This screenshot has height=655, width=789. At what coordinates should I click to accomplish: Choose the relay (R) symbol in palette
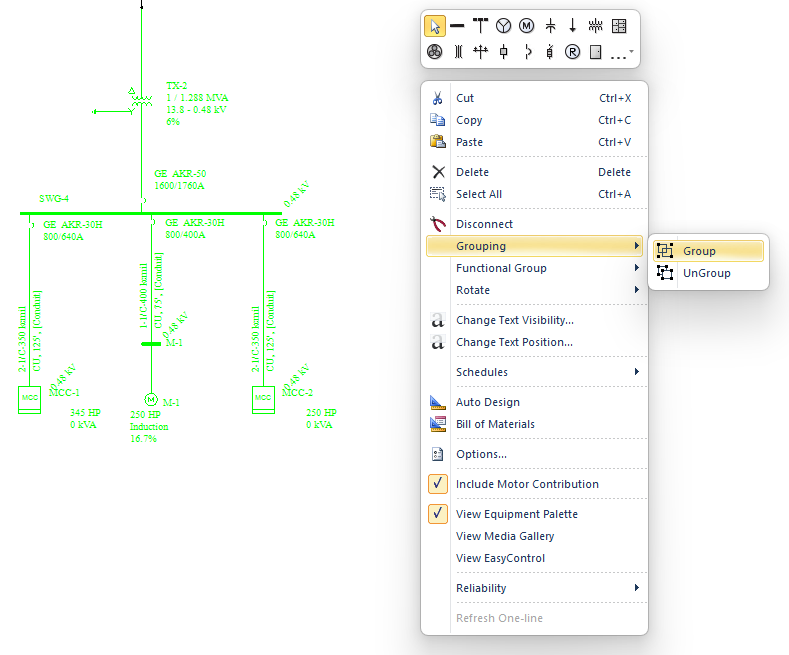coord(573,52)
